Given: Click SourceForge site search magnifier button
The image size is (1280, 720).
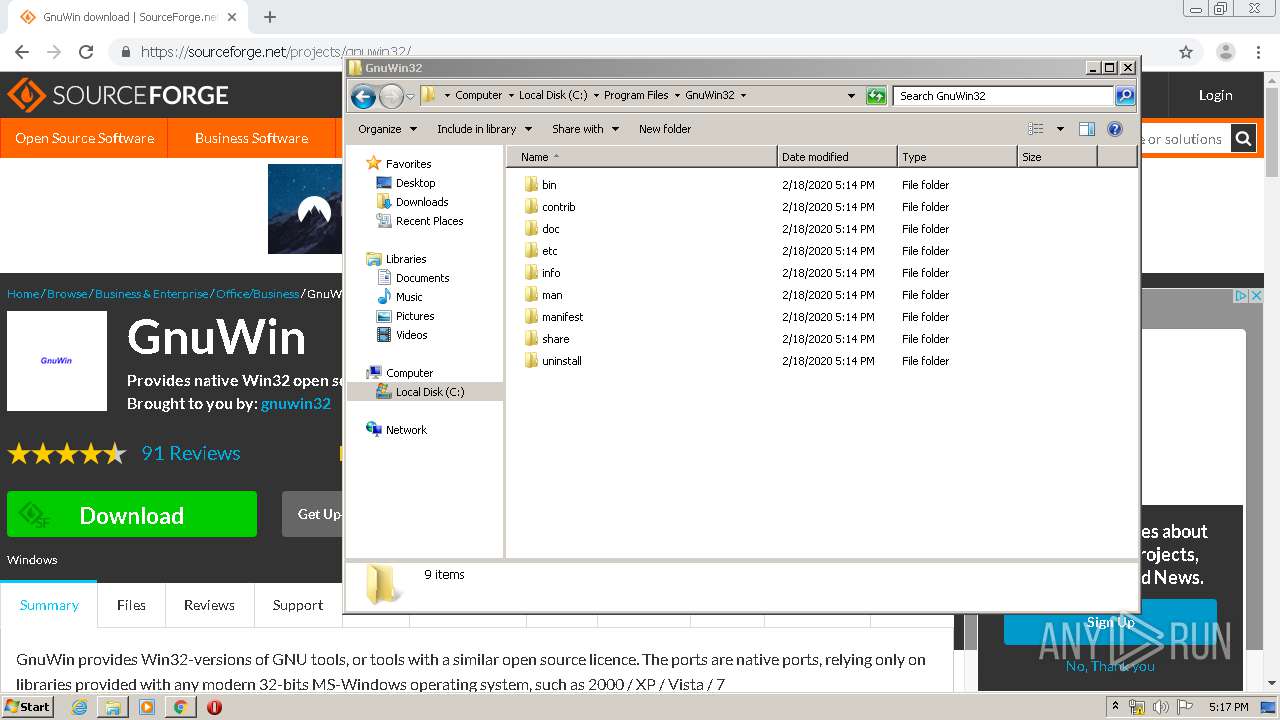Looking at the screenshot, I should click(x=1243, y=139).
